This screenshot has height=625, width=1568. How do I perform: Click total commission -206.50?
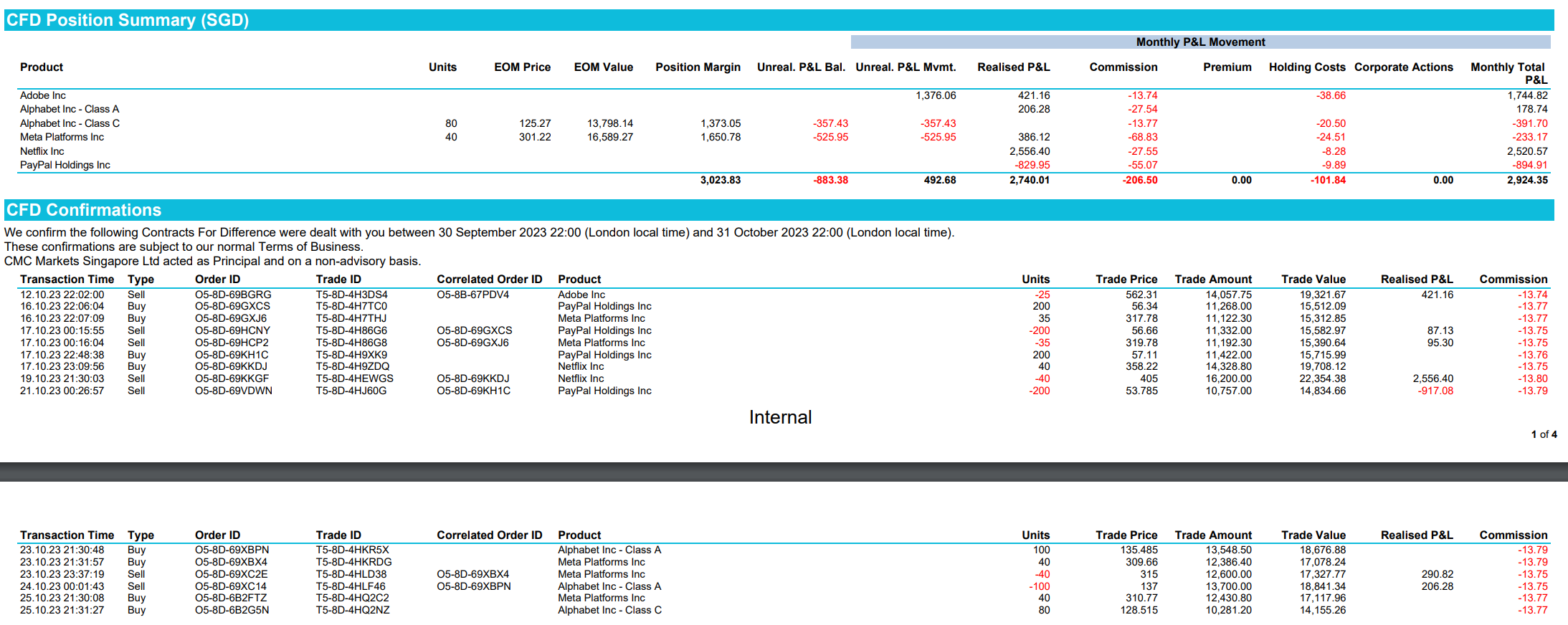pos(1140,180)
